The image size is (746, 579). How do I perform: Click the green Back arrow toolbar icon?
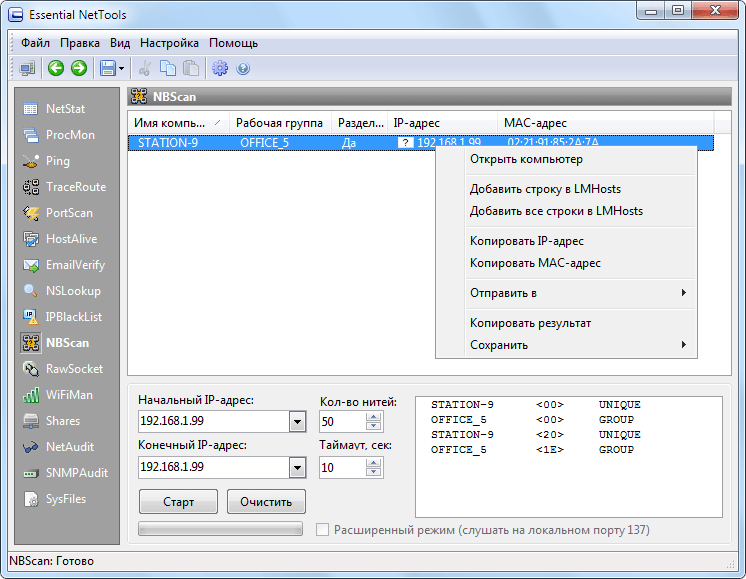[56, 68]
